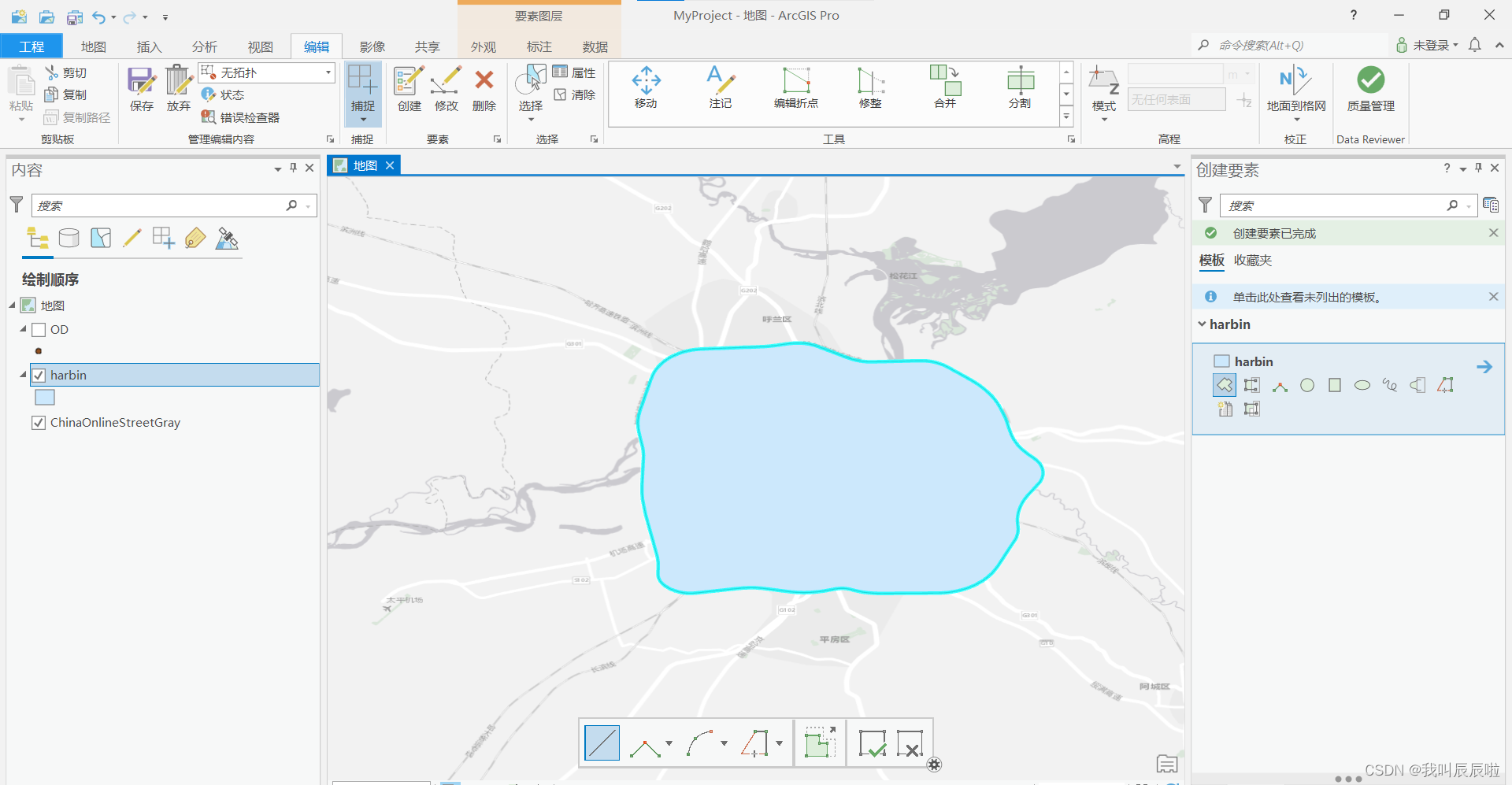Click the 合并 merge tool
The height and width of the screenshot is (785, 1512).
pyautogui.click(x=945, y=87)
